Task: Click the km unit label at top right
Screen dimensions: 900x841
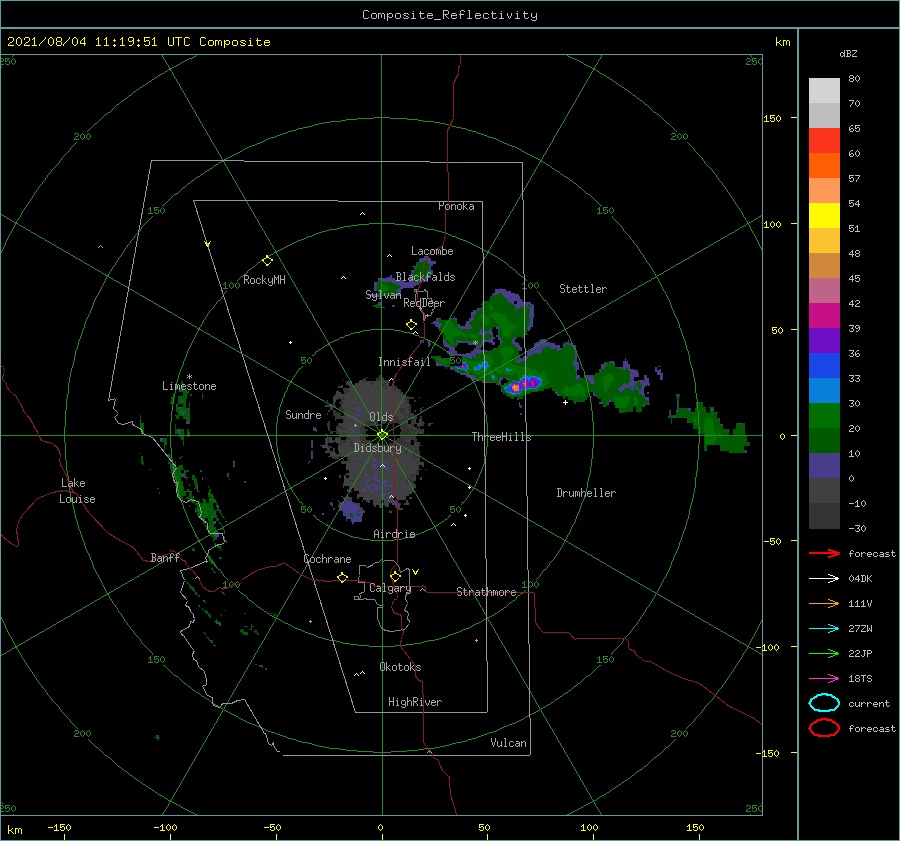Action: point(782,42)
